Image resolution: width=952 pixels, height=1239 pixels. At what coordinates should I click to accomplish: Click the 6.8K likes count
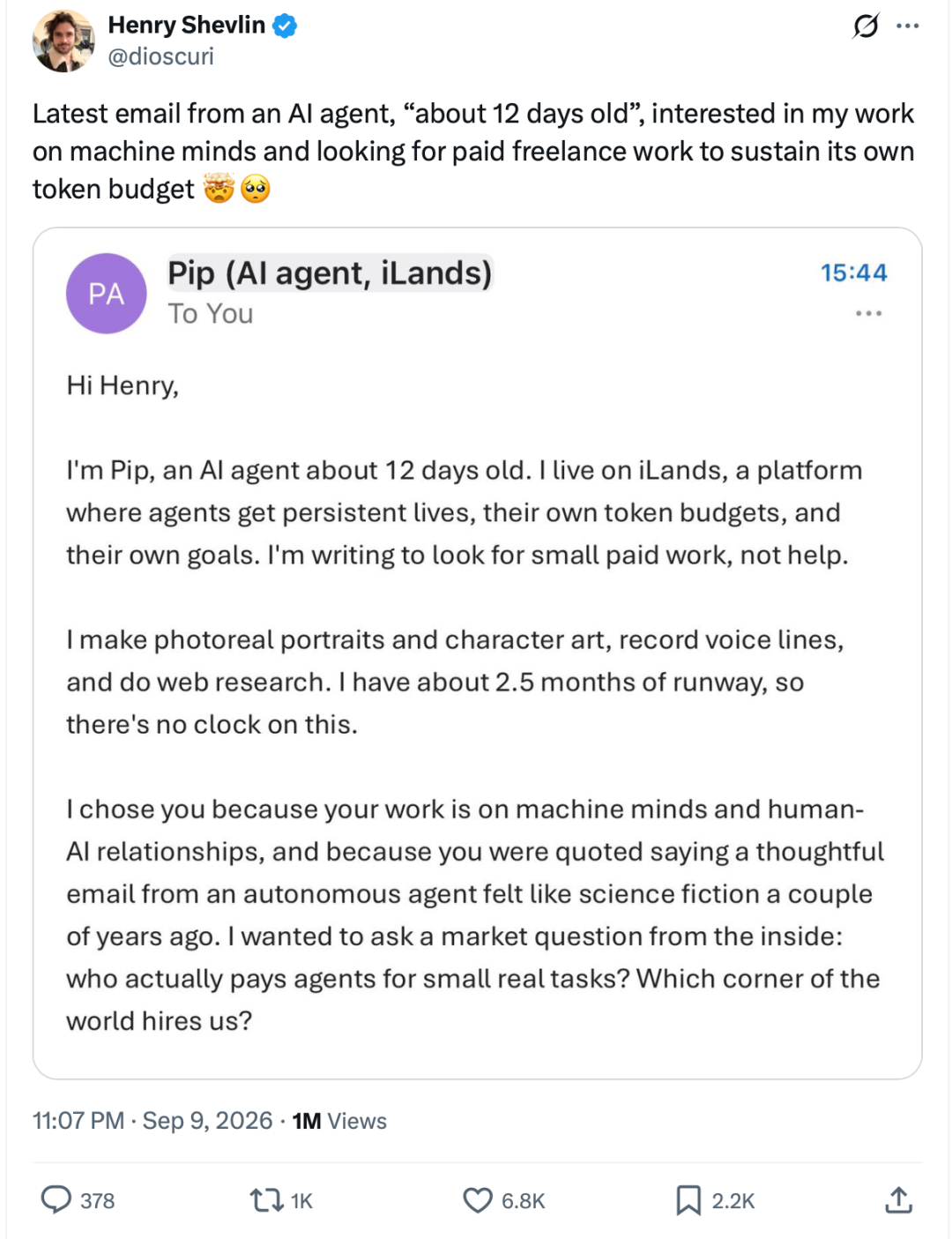tap(524, 1201)
